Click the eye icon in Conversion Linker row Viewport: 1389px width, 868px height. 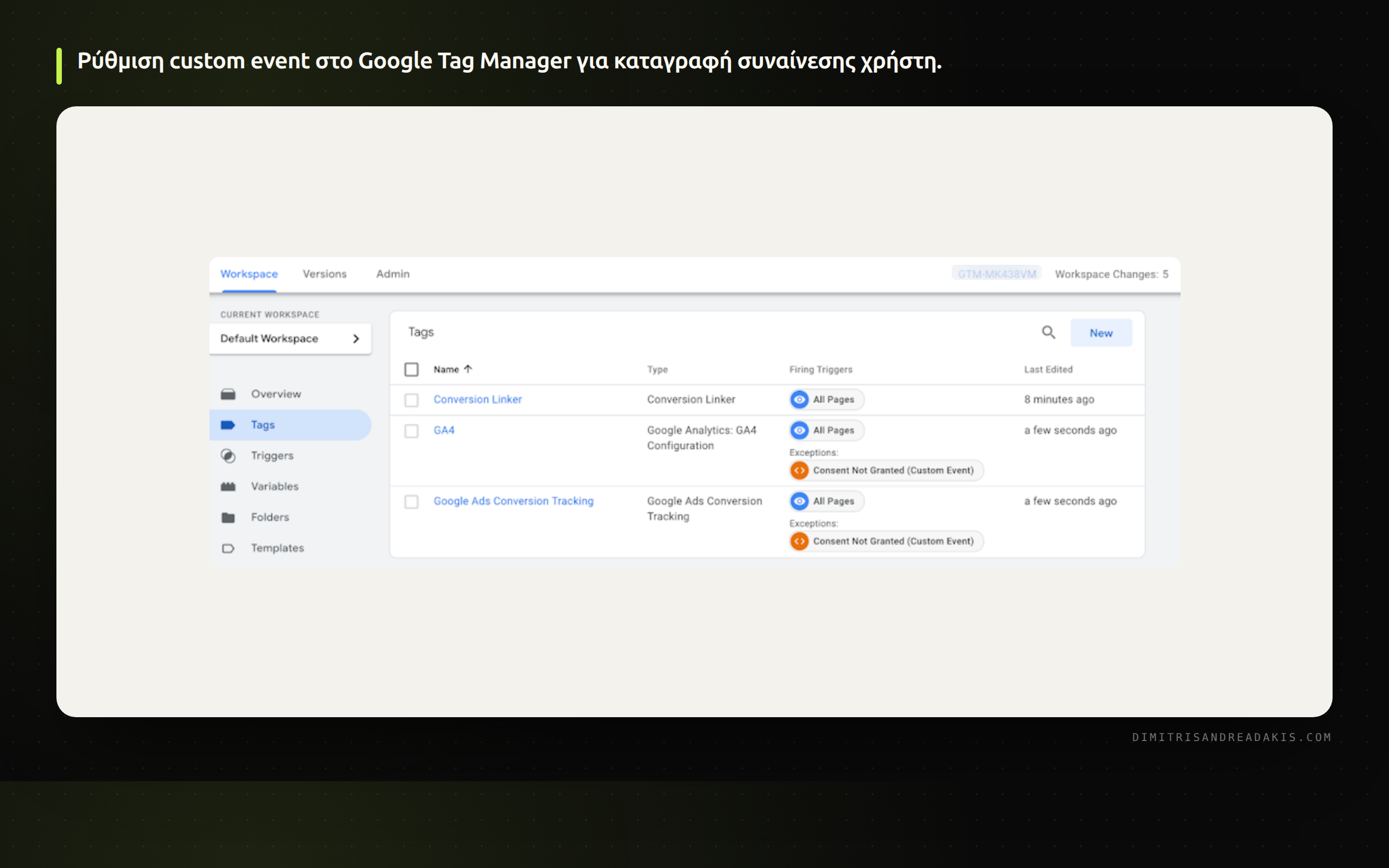(799, 400)
